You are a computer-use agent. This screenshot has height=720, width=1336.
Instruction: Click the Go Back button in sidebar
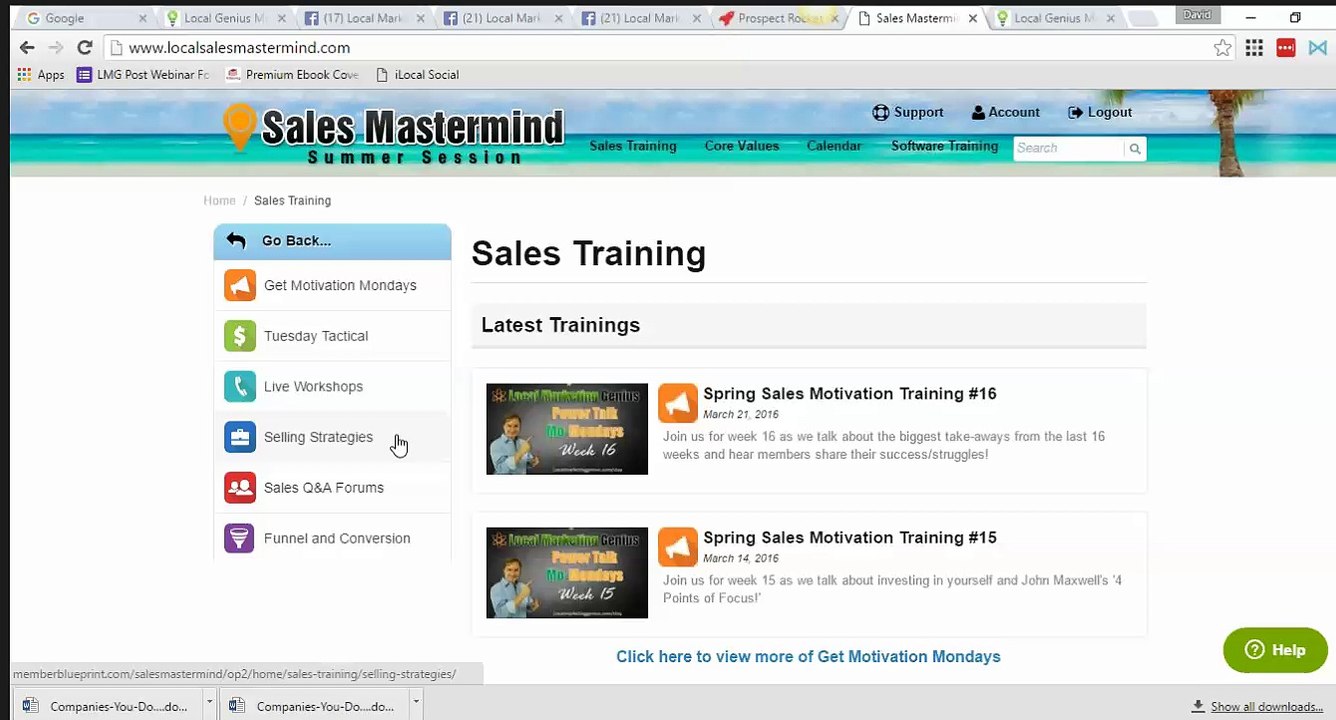[x=332, y=241]
